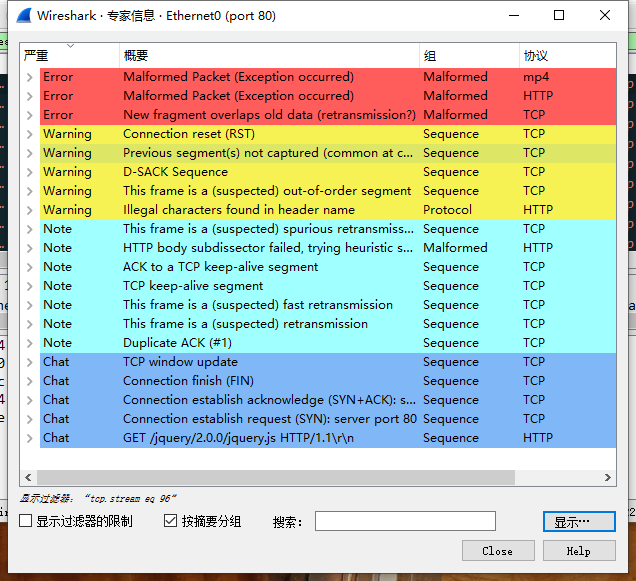Viewport: 636px width, 581px height.
Task: Expand the TCP window update chat row
Action: coord(30,362)
